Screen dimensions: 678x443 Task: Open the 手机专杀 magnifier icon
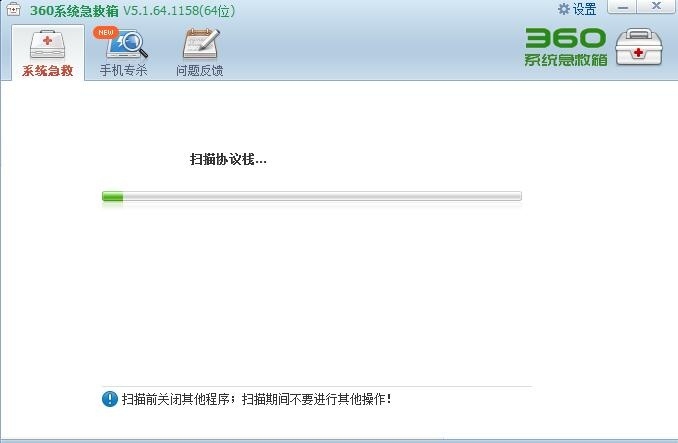click(127, 44)
